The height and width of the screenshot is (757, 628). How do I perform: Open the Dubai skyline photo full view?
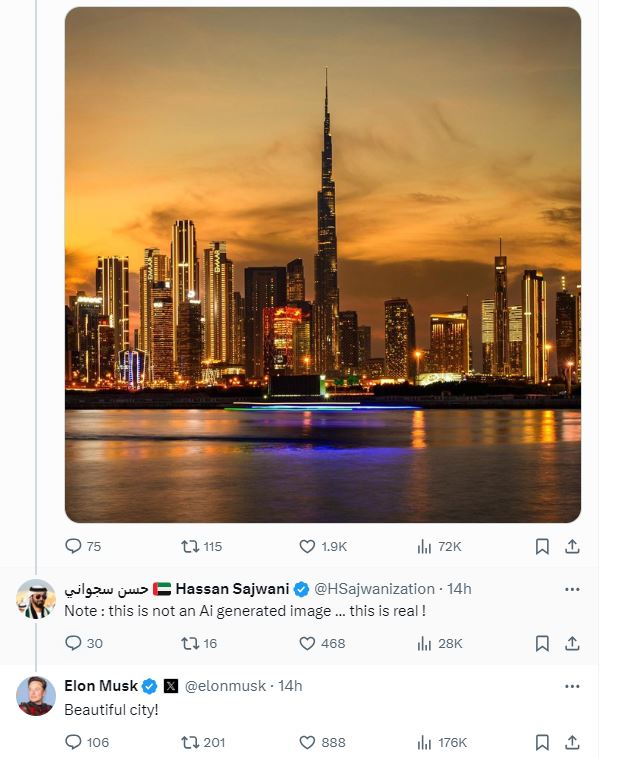[x=323, y=265]
